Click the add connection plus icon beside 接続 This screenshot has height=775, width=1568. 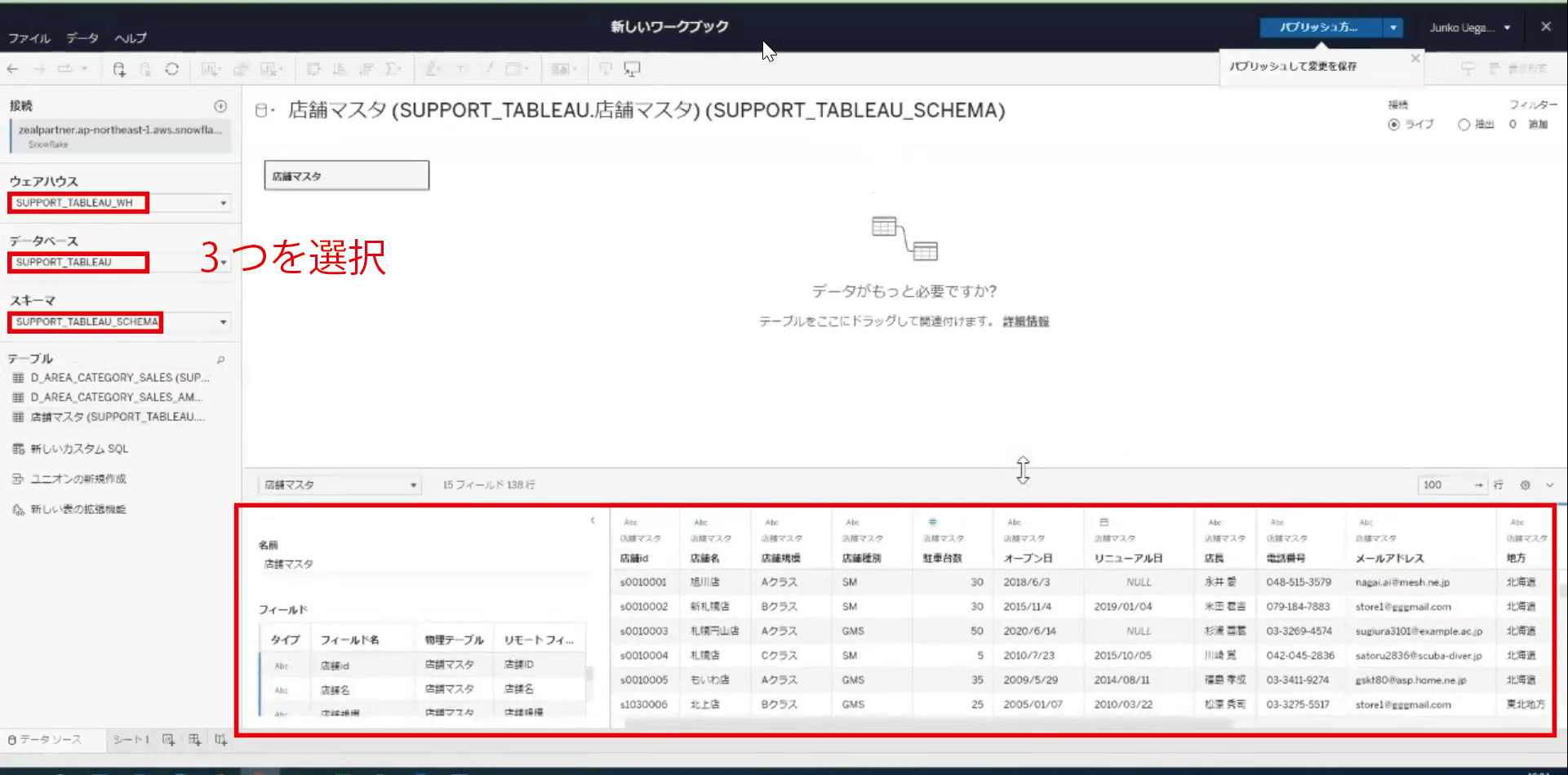click(220, 106)
